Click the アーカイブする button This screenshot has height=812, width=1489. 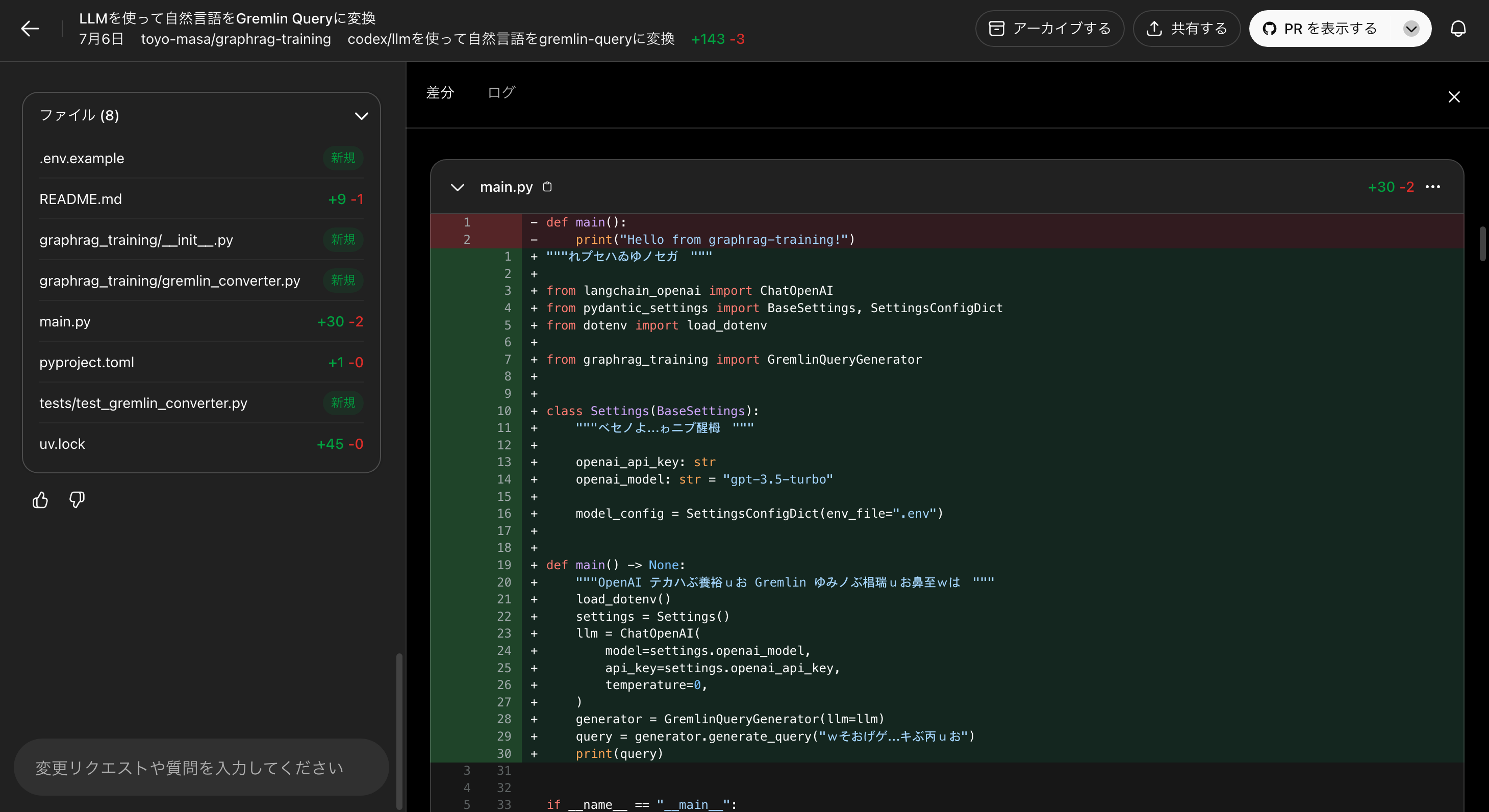pyautogui.click(x=1049, y=28)
